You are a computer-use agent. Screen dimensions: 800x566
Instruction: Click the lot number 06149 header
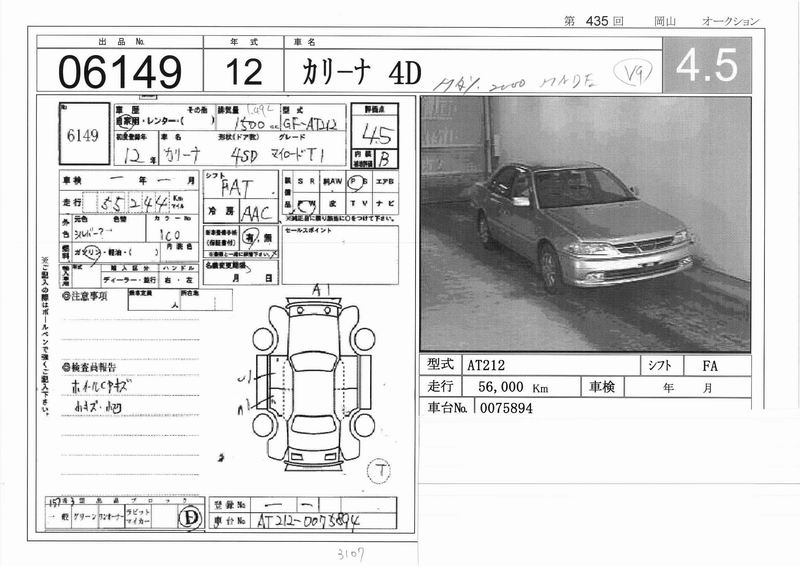click(120, 71)
